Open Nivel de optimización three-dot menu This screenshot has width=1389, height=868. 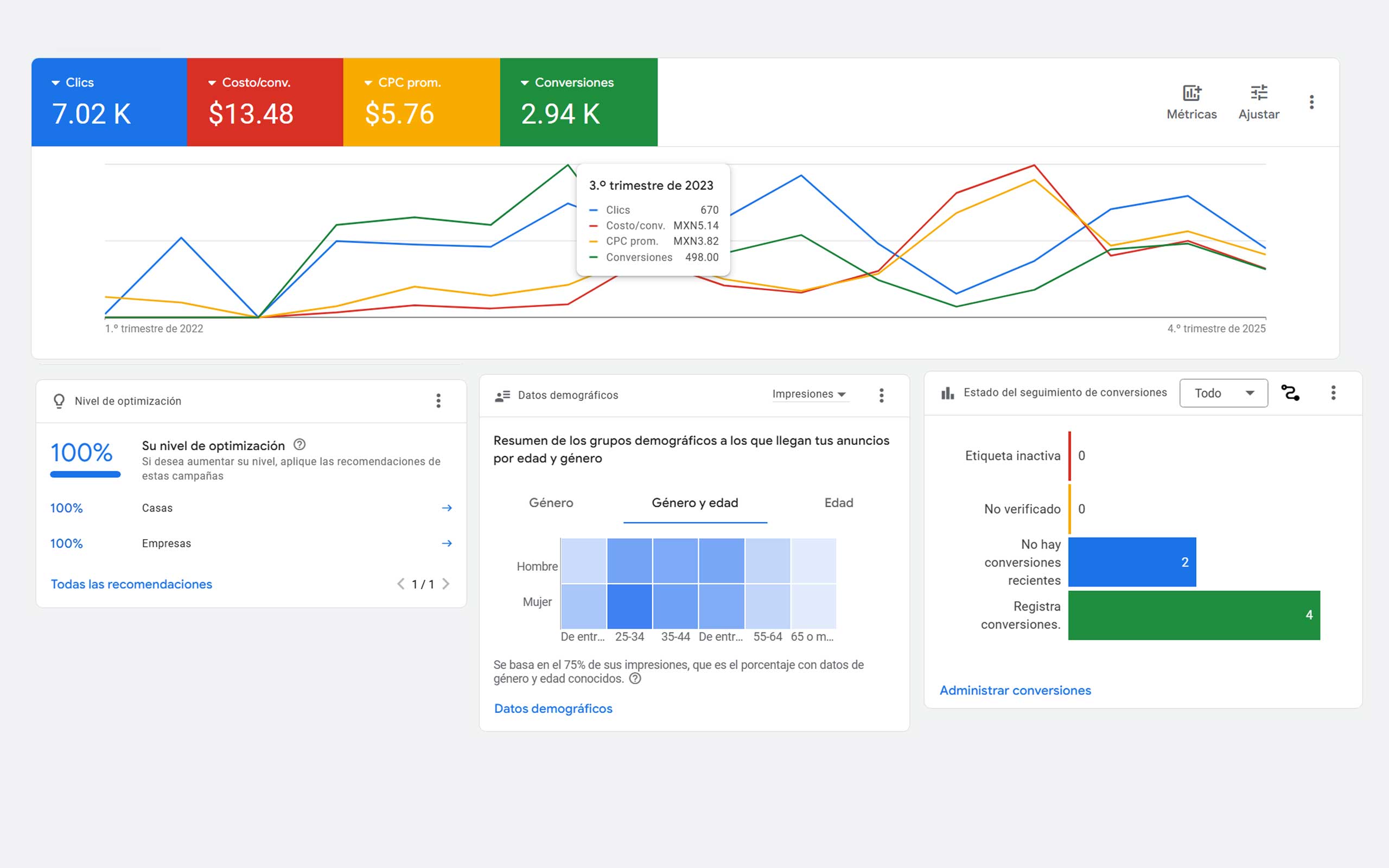coord(438,401)
